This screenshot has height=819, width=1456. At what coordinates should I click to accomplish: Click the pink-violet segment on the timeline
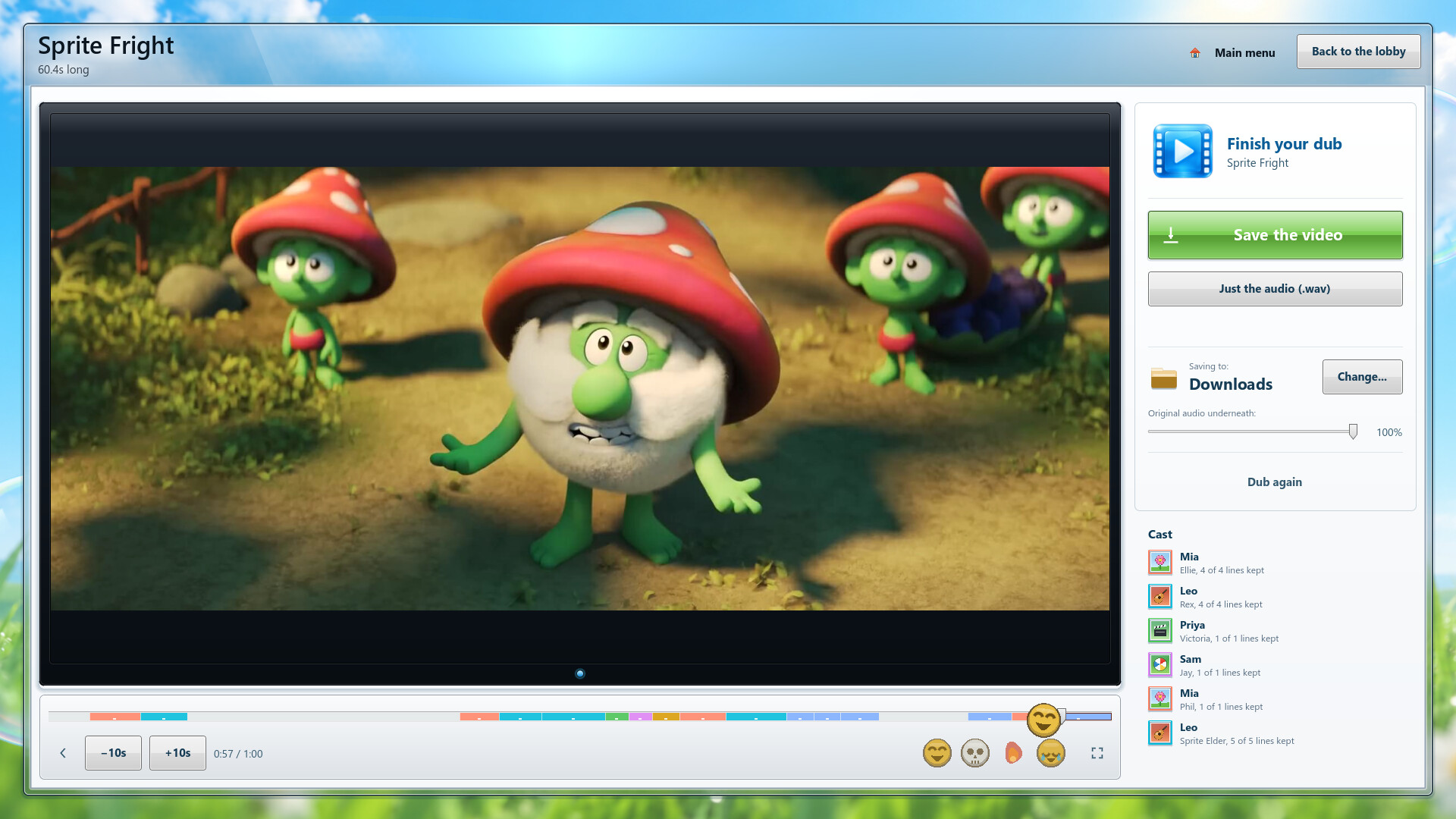coord(641,717)
